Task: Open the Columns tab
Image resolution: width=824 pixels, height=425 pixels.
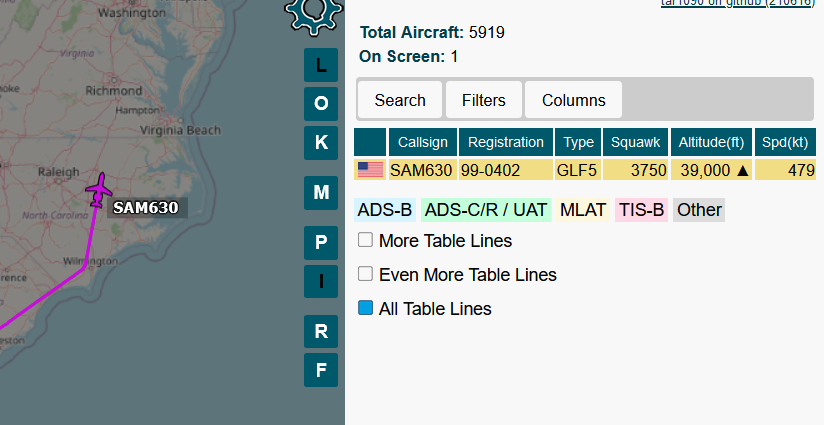Action: point(573,100)
